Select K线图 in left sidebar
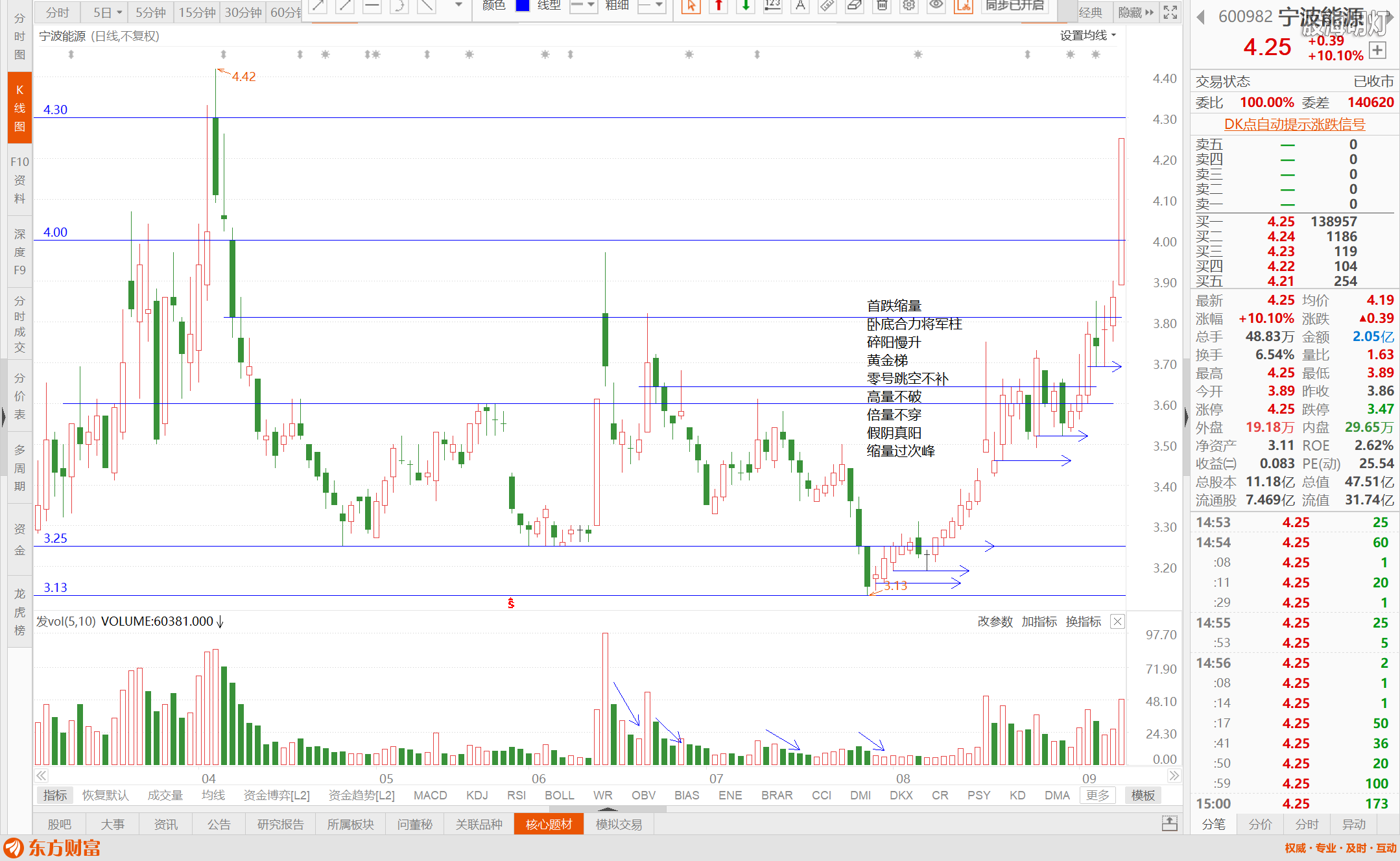The width and height of the screenshot is (1400, 861). pos(19,108)
